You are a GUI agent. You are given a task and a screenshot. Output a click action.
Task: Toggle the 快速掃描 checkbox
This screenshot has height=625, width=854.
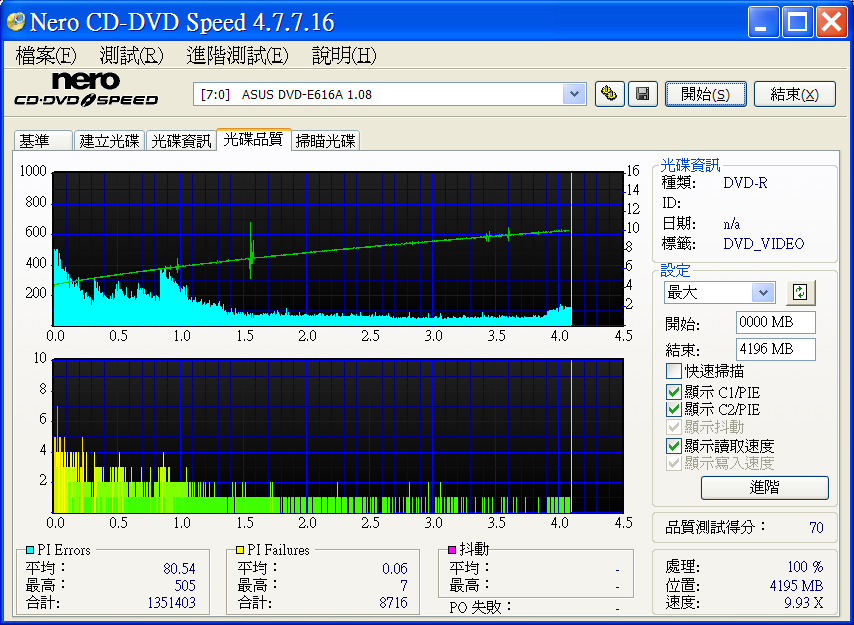tap(674, 371)
